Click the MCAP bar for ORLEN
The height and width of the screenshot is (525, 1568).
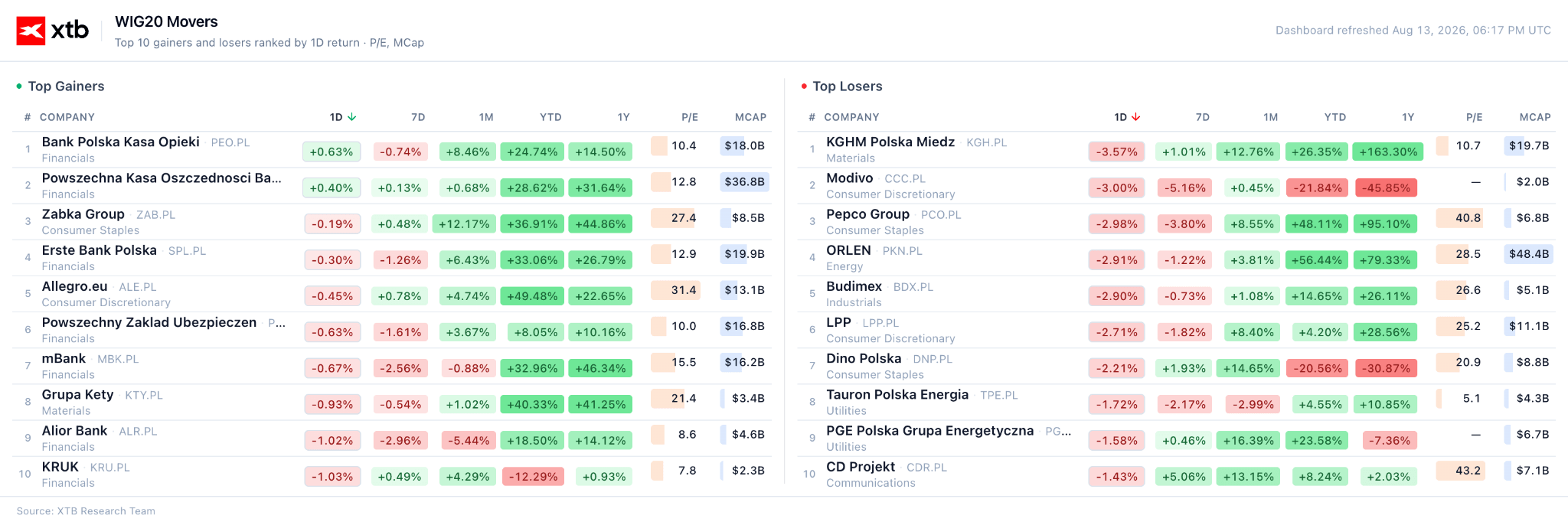1528,254
